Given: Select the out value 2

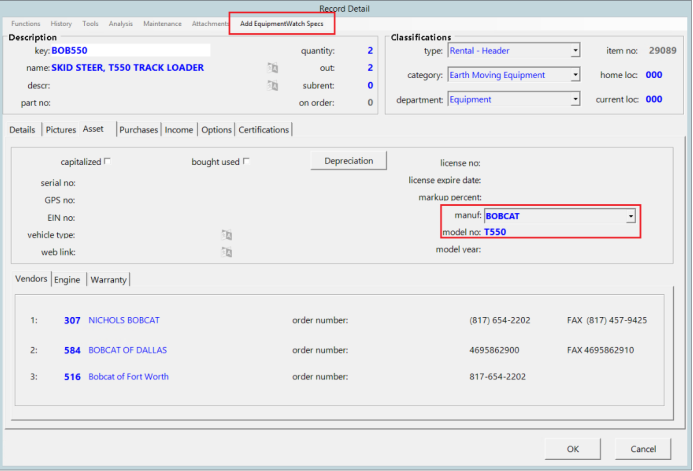Looking at the screenshot, I should (x=370, y=68).
